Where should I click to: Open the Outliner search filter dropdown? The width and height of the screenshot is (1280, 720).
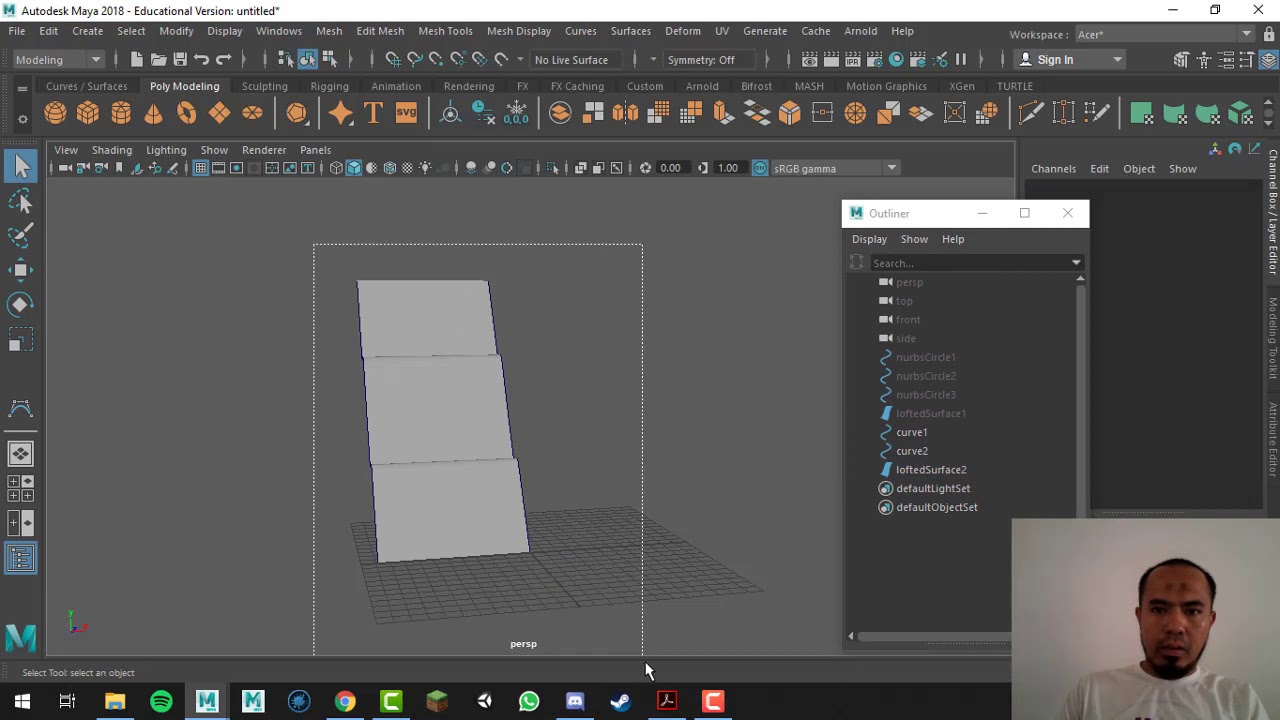[1076, 263]
